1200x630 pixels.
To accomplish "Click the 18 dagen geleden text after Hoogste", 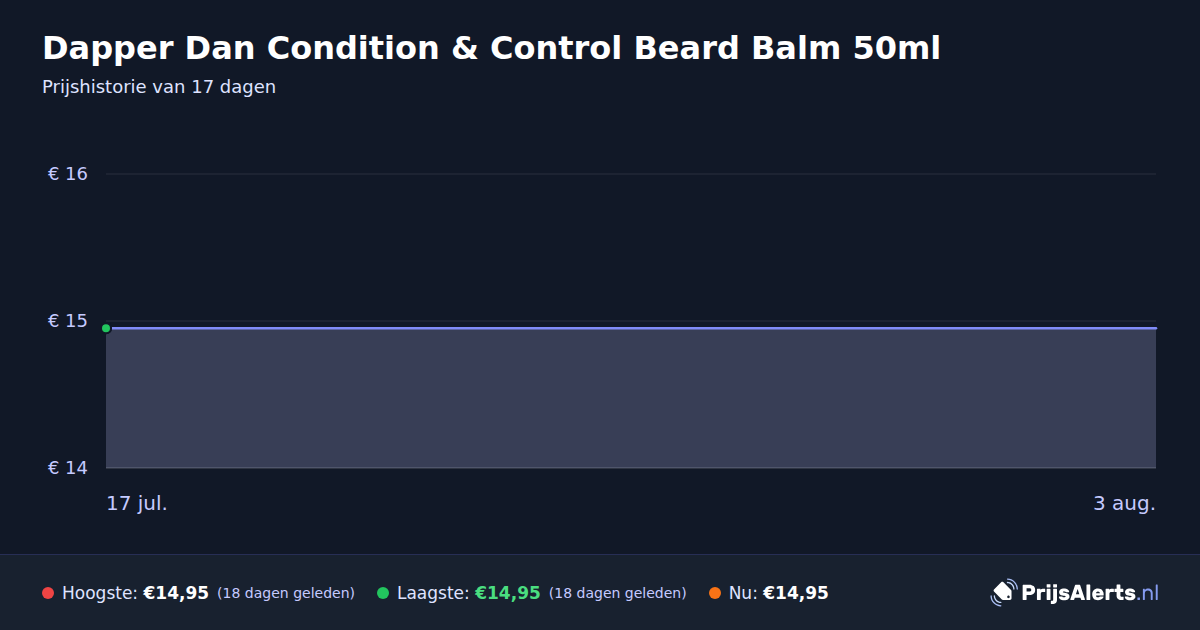I will coord(286,593).
